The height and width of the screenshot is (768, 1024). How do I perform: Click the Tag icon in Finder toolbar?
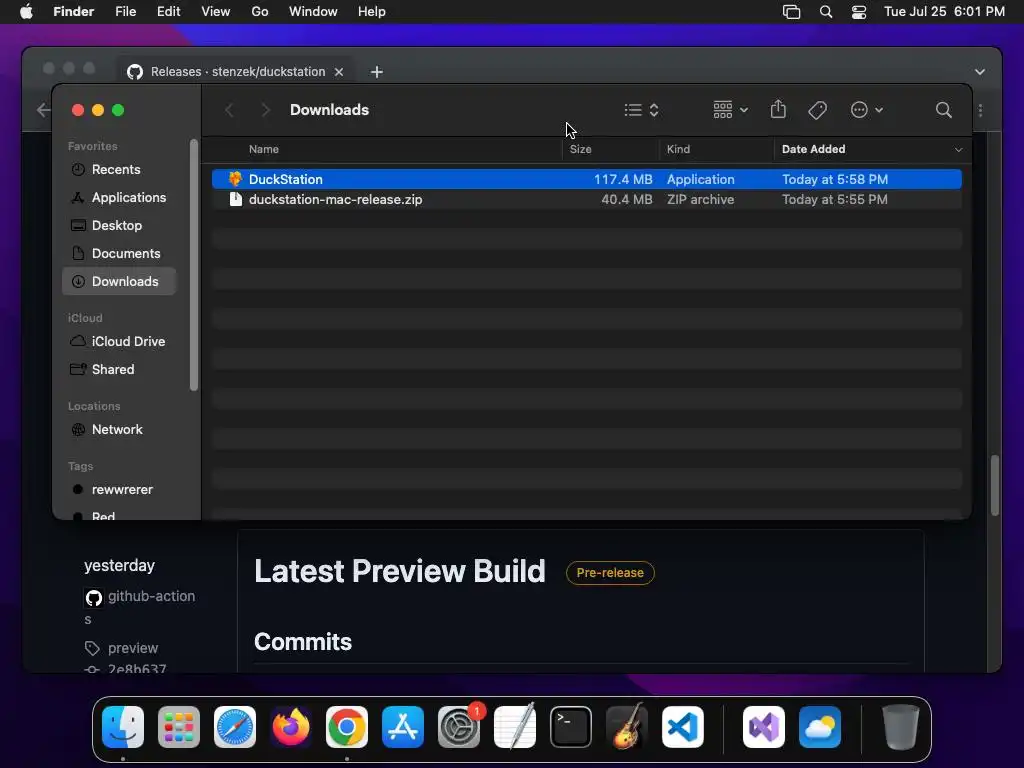[x=817, y=110]
